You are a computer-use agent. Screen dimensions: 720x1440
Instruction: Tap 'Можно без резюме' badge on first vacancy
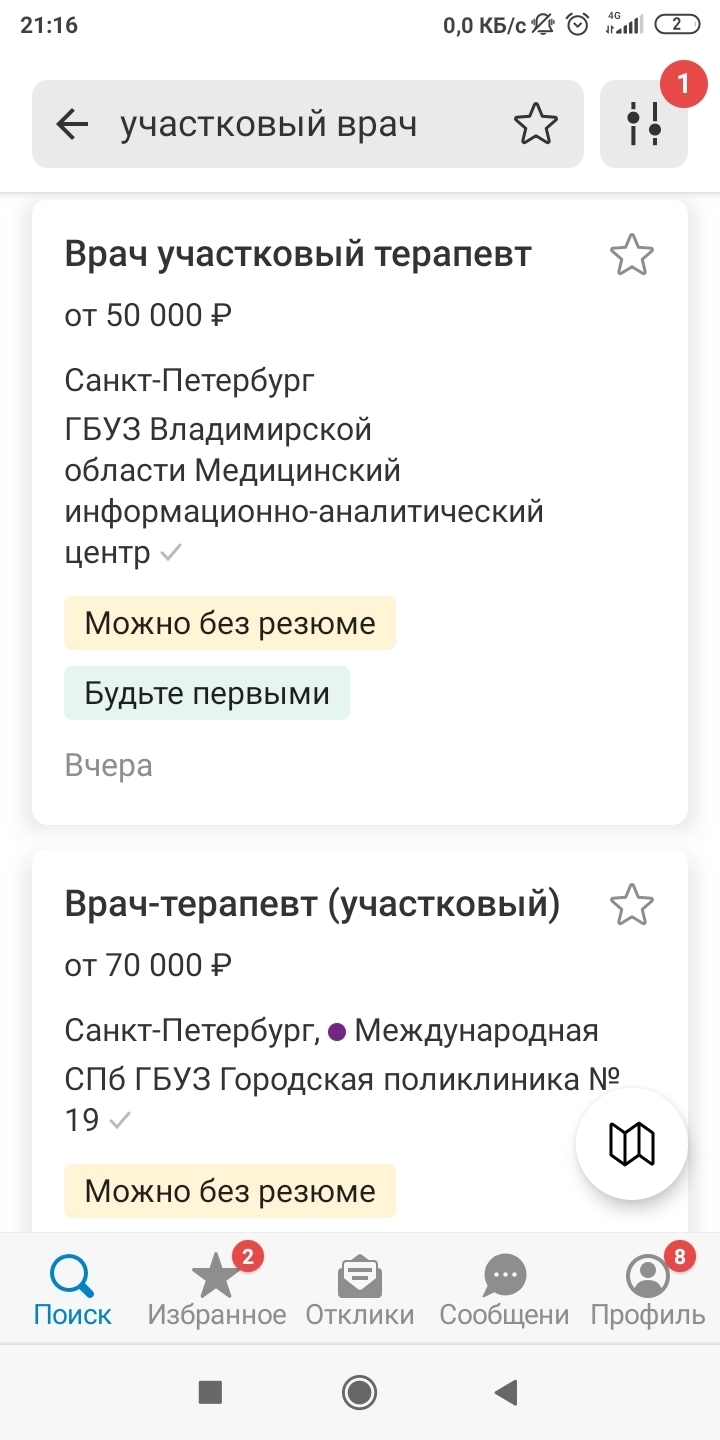point(230,623)
